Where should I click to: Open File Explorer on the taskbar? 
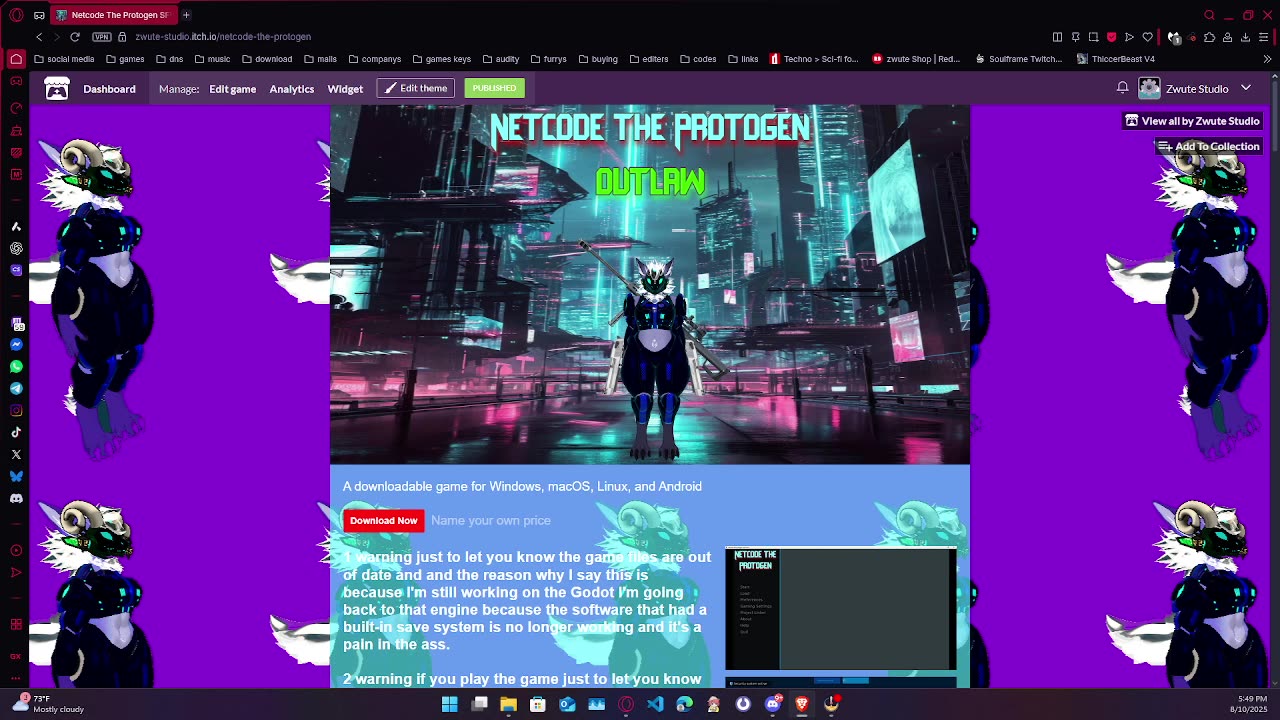[x=508, y=704]
